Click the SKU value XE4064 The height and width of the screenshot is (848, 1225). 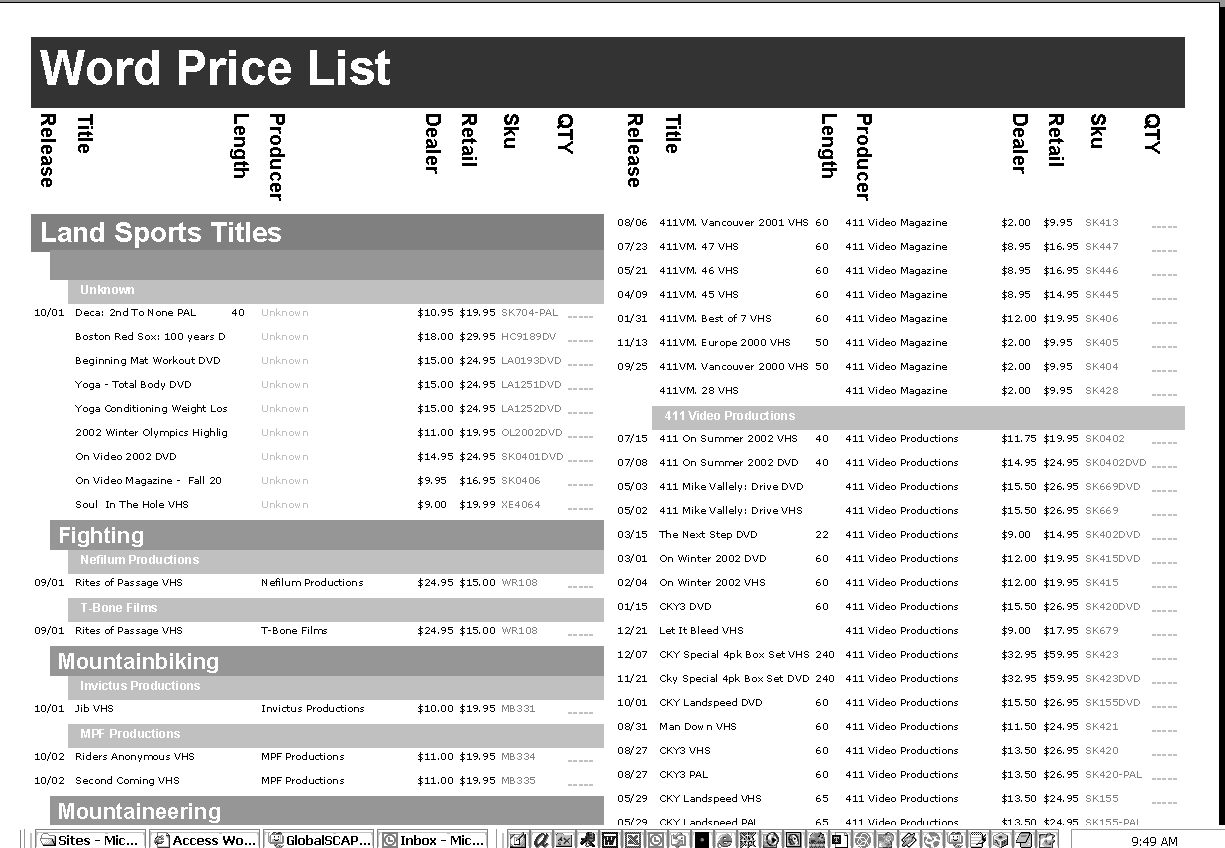coord(521,505)
